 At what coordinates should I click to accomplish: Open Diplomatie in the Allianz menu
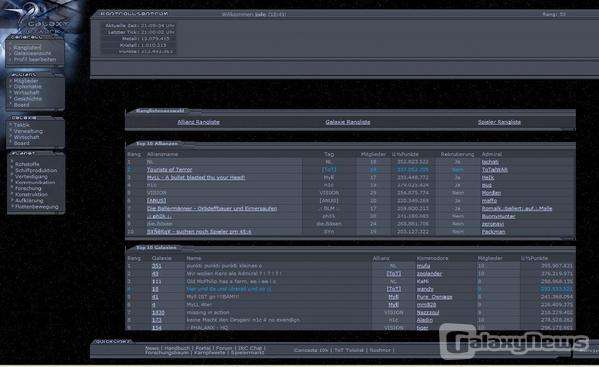tap(28, 87)
